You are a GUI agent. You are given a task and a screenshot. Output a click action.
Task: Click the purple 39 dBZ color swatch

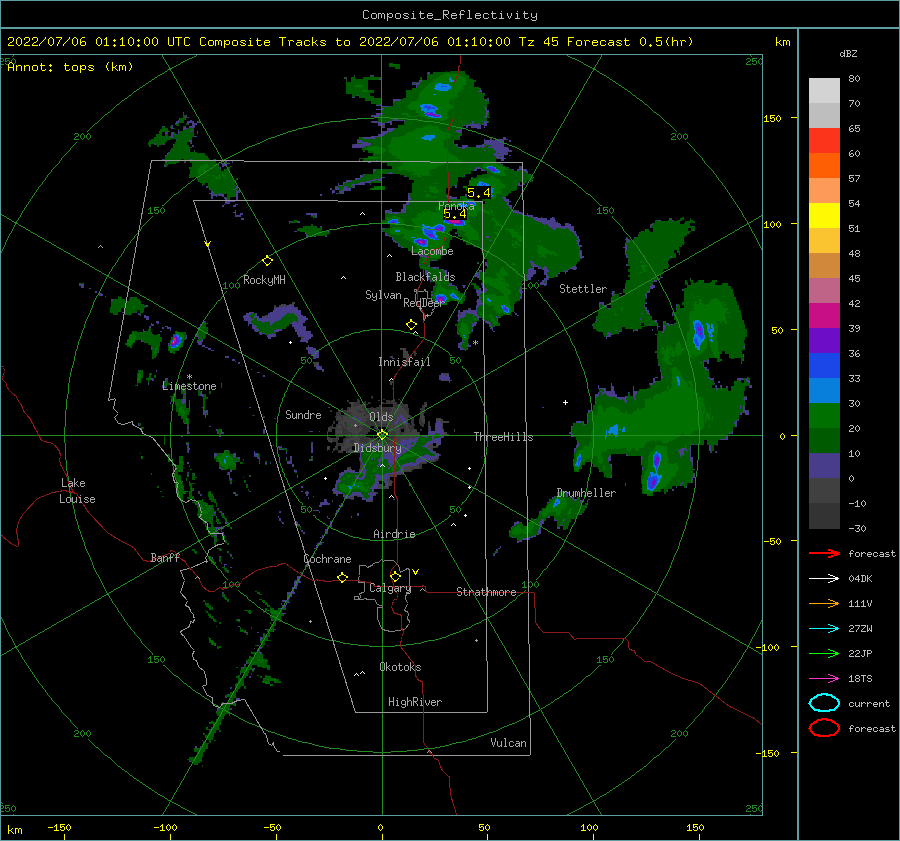(824, 340)
